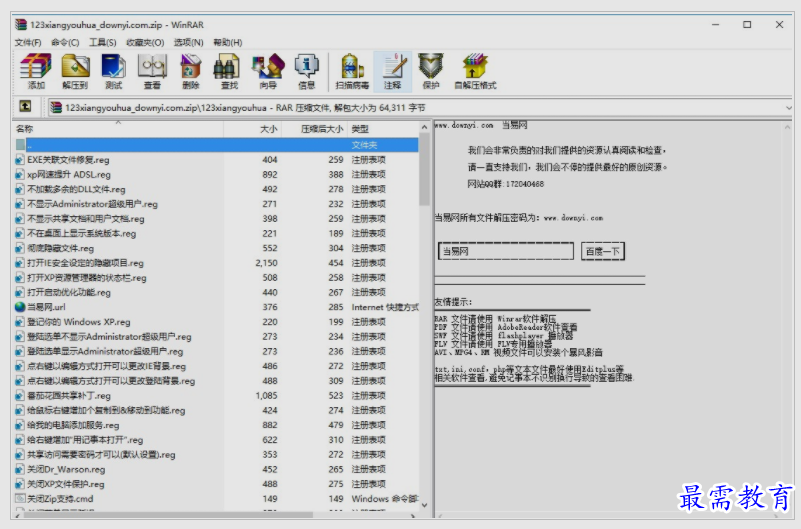Select 打开XP资源管理器的状态栏.reg
This screenshot has height=529, width=801.
pyautogui.click(x=87, y=278)
